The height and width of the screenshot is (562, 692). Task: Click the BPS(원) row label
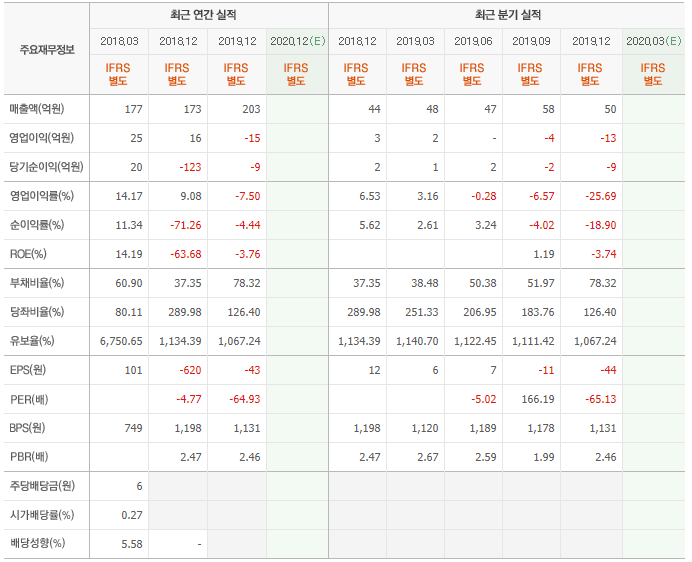[27, 428]
